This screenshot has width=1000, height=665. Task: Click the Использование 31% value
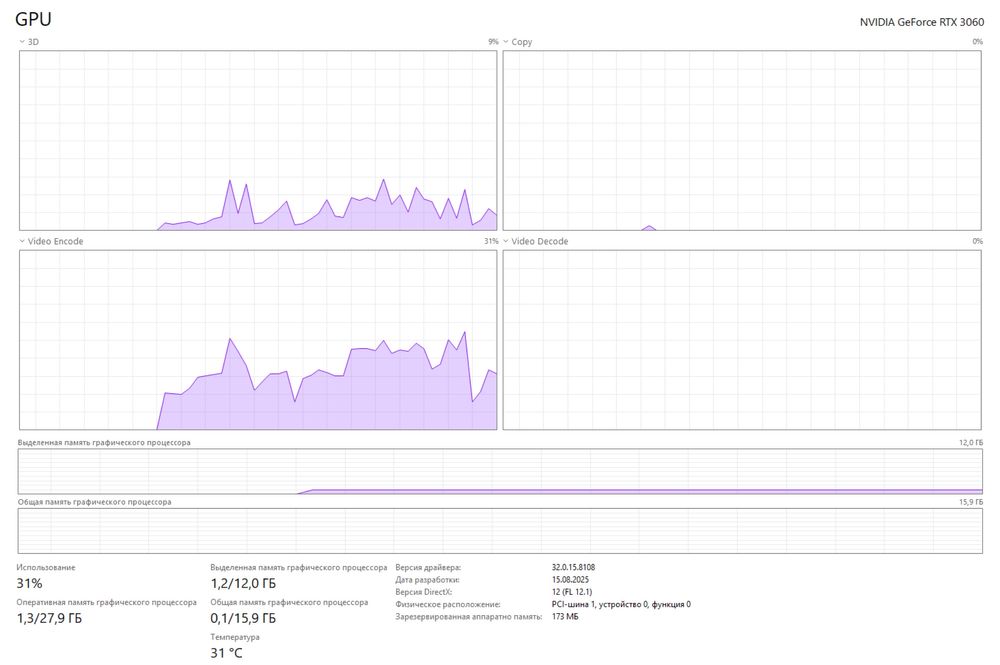(x=29, y=583)
